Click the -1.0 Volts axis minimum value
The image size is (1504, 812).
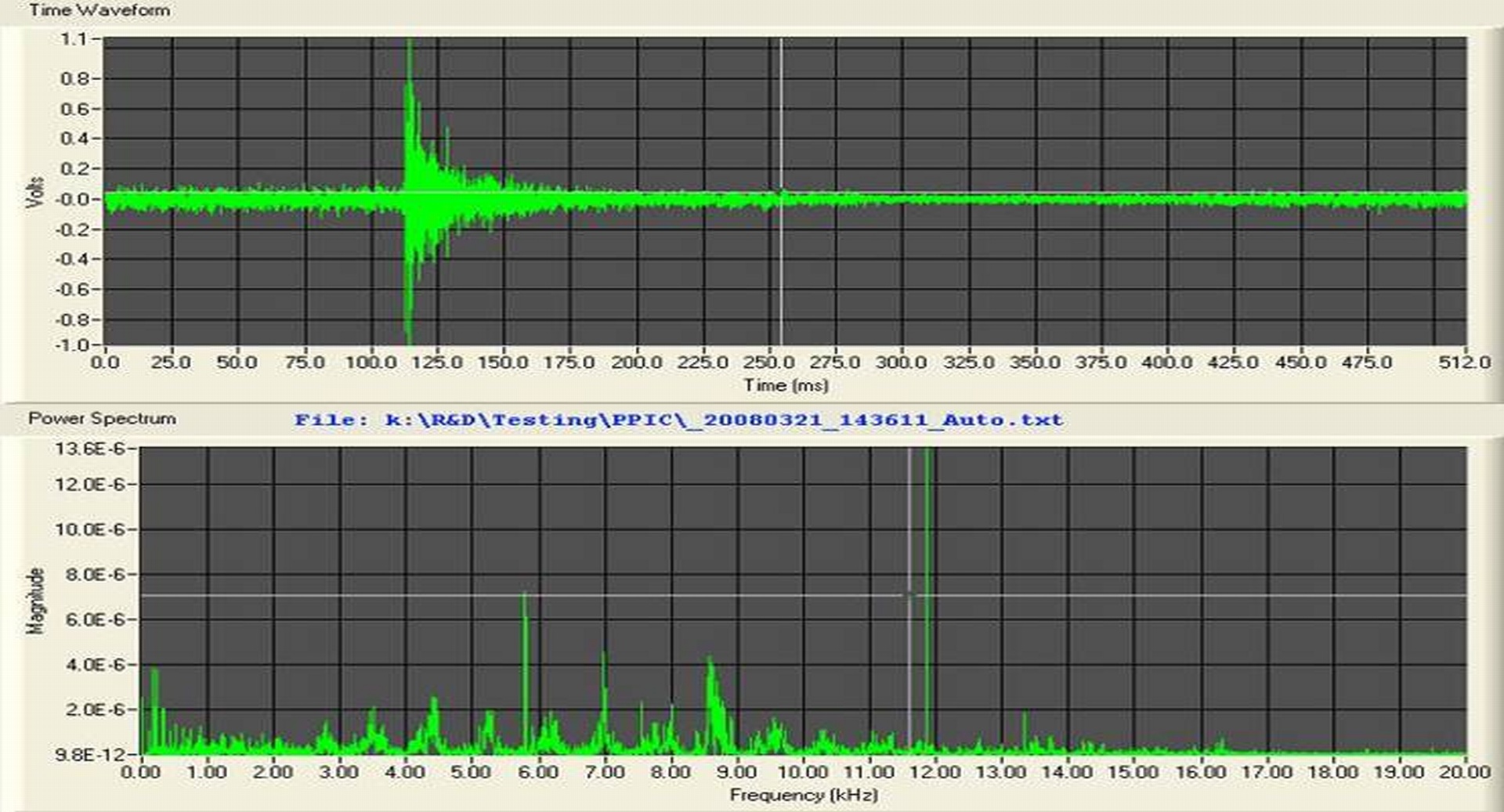coord(72,345)
